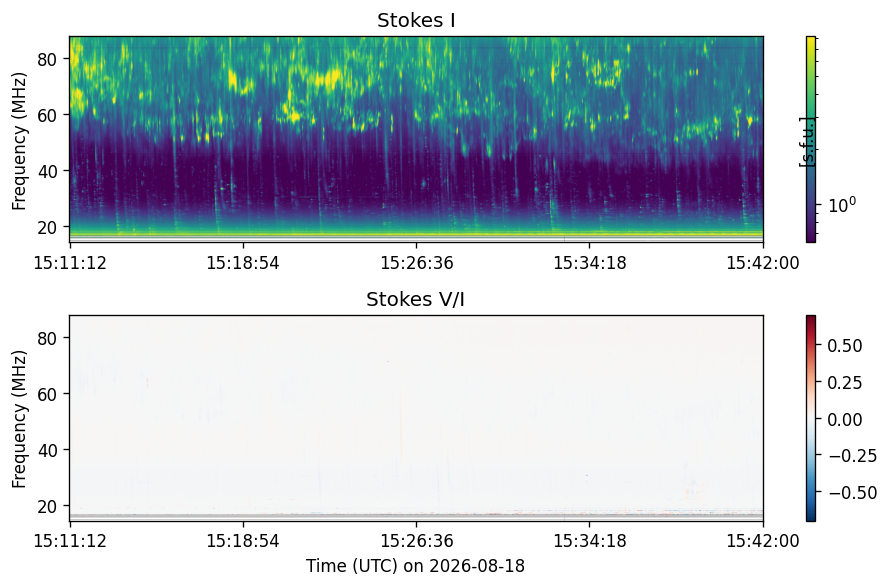Select the 15:26:36 tick on the top plot

(417, 263)
